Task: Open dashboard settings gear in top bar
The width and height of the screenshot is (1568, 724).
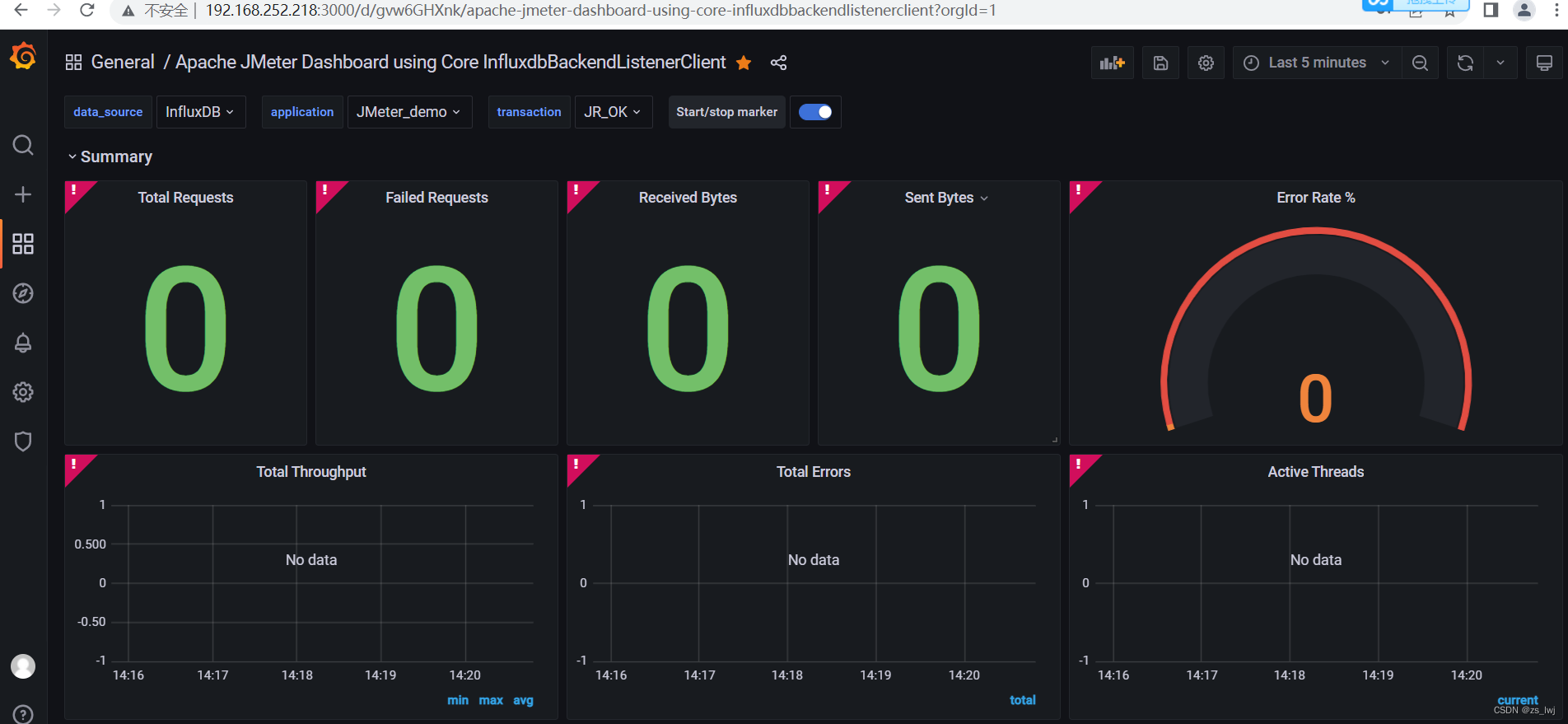Action: 1206,63
